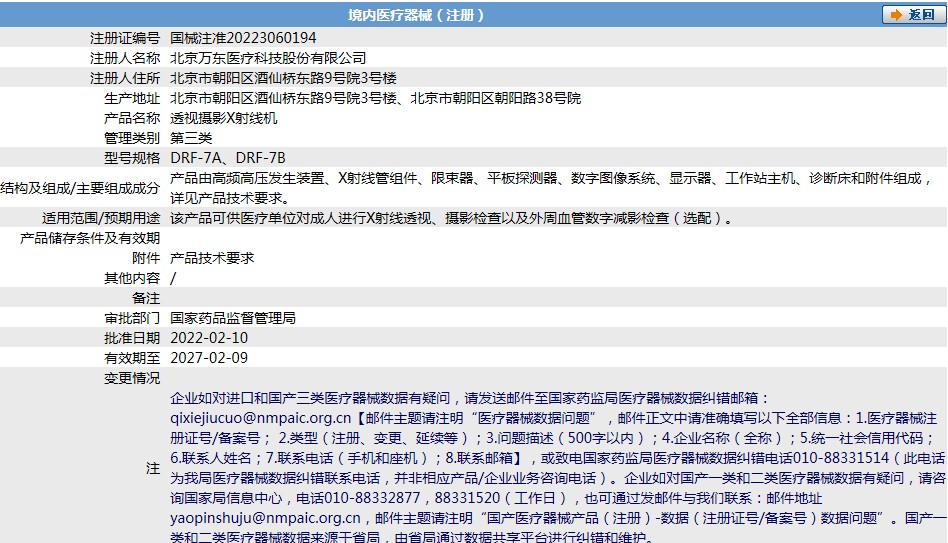Click the 审批部门 label
This screenshot has height=543, width=948.
pyautogui.click(x=132, y=317)
